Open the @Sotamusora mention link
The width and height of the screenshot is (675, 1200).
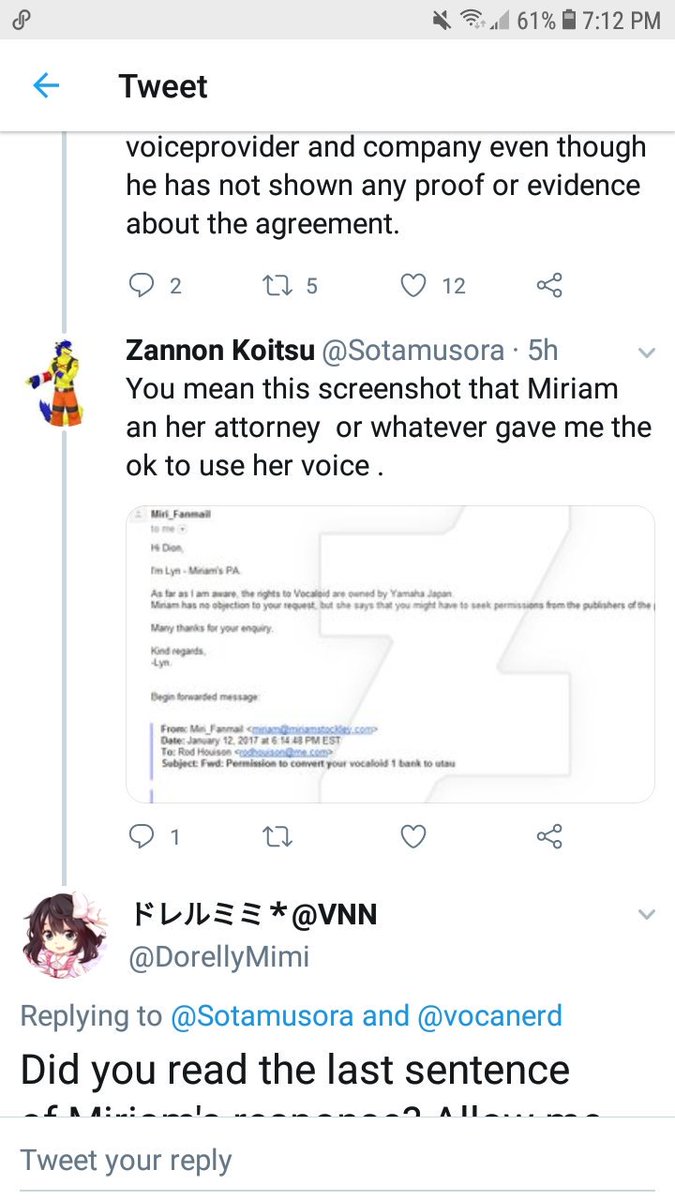[263, 1016]
